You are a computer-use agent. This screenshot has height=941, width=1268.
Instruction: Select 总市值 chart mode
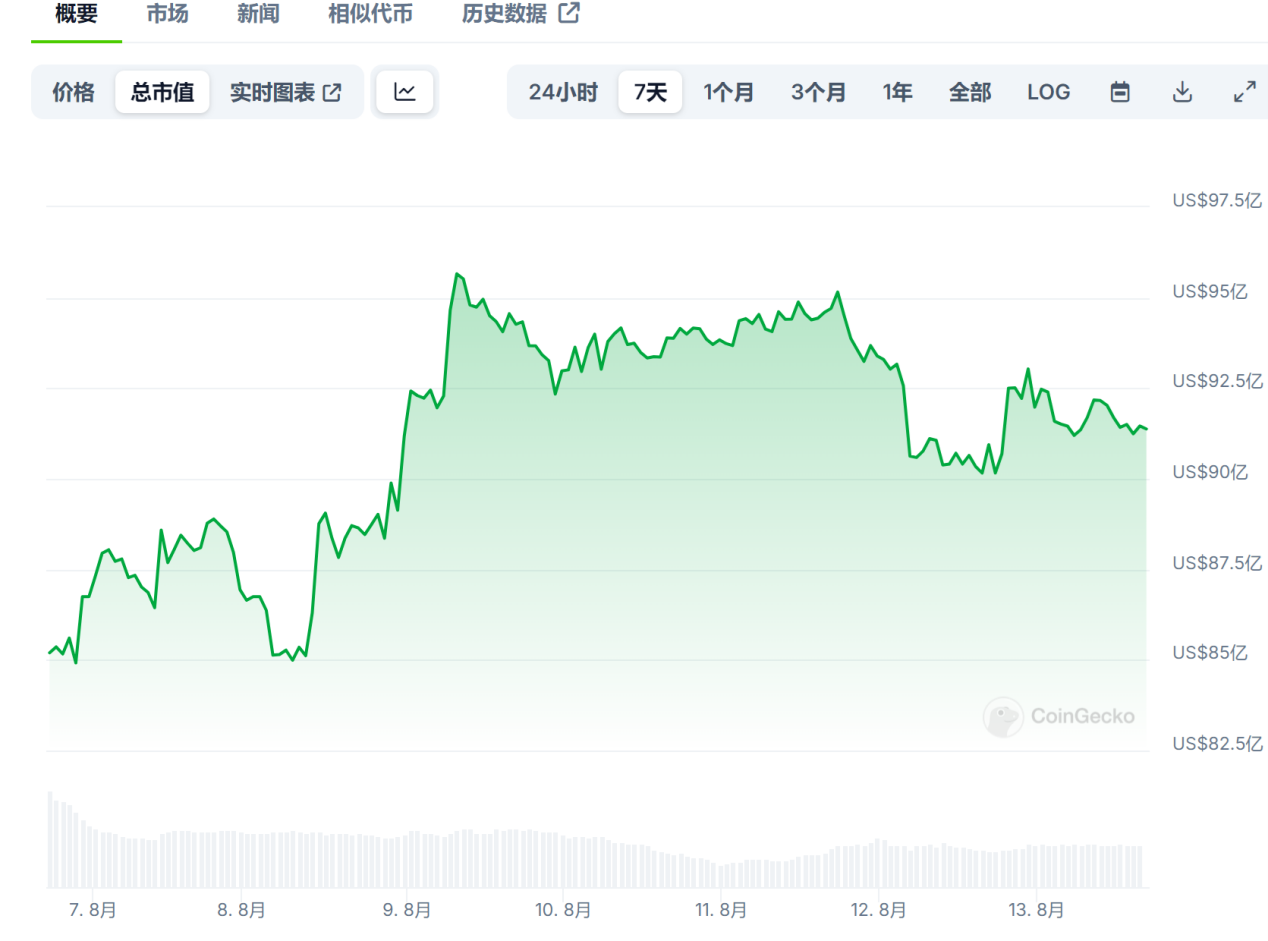pyautogui.click(x=162, y=92)
